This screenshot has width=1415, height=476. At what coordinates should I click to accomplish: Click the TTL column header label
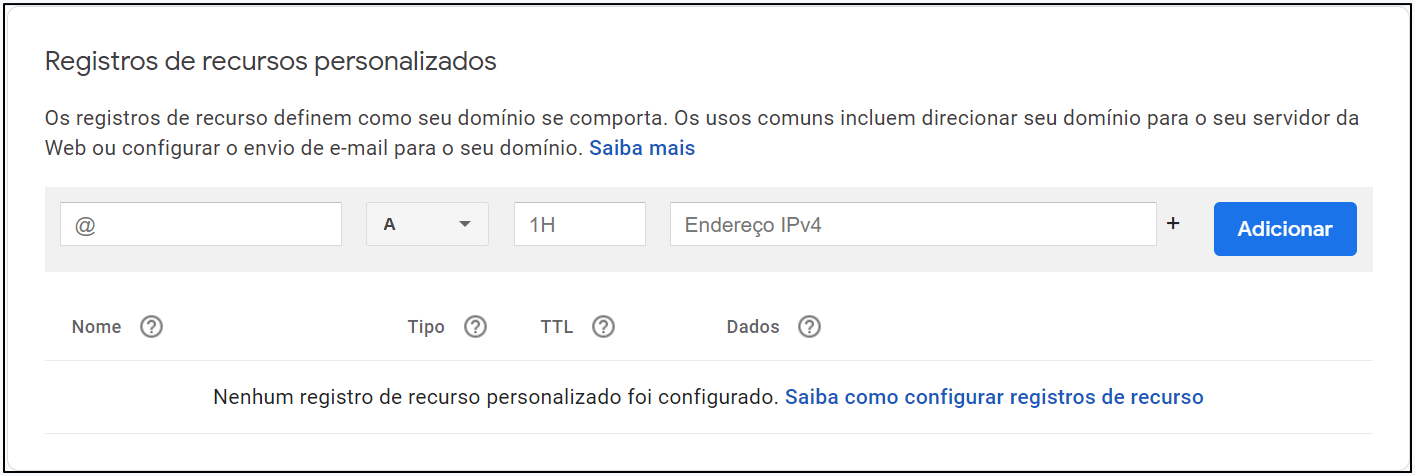coord(557,327)
